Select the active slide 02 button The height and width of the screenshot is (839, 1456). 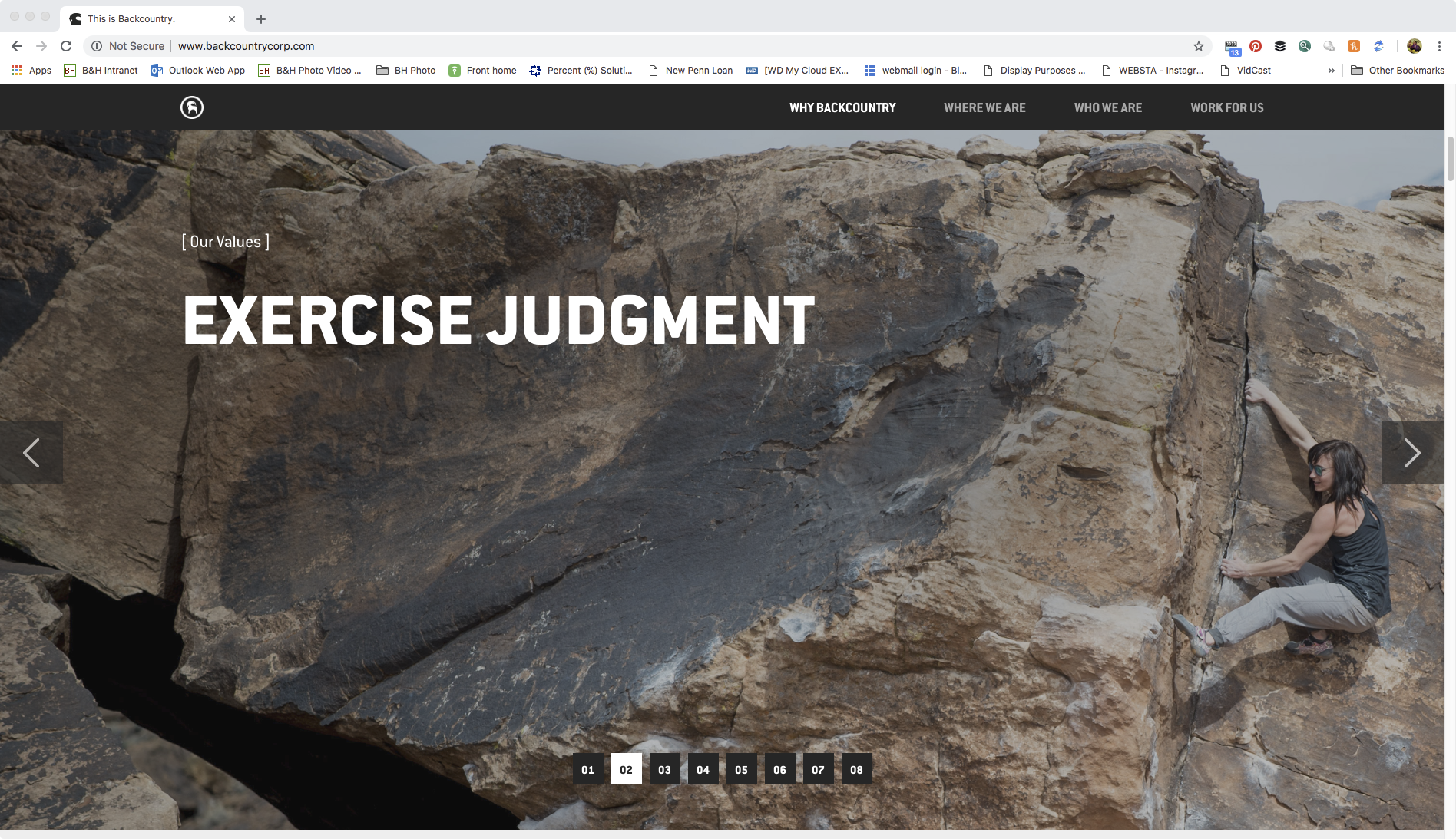pos(627,769)
